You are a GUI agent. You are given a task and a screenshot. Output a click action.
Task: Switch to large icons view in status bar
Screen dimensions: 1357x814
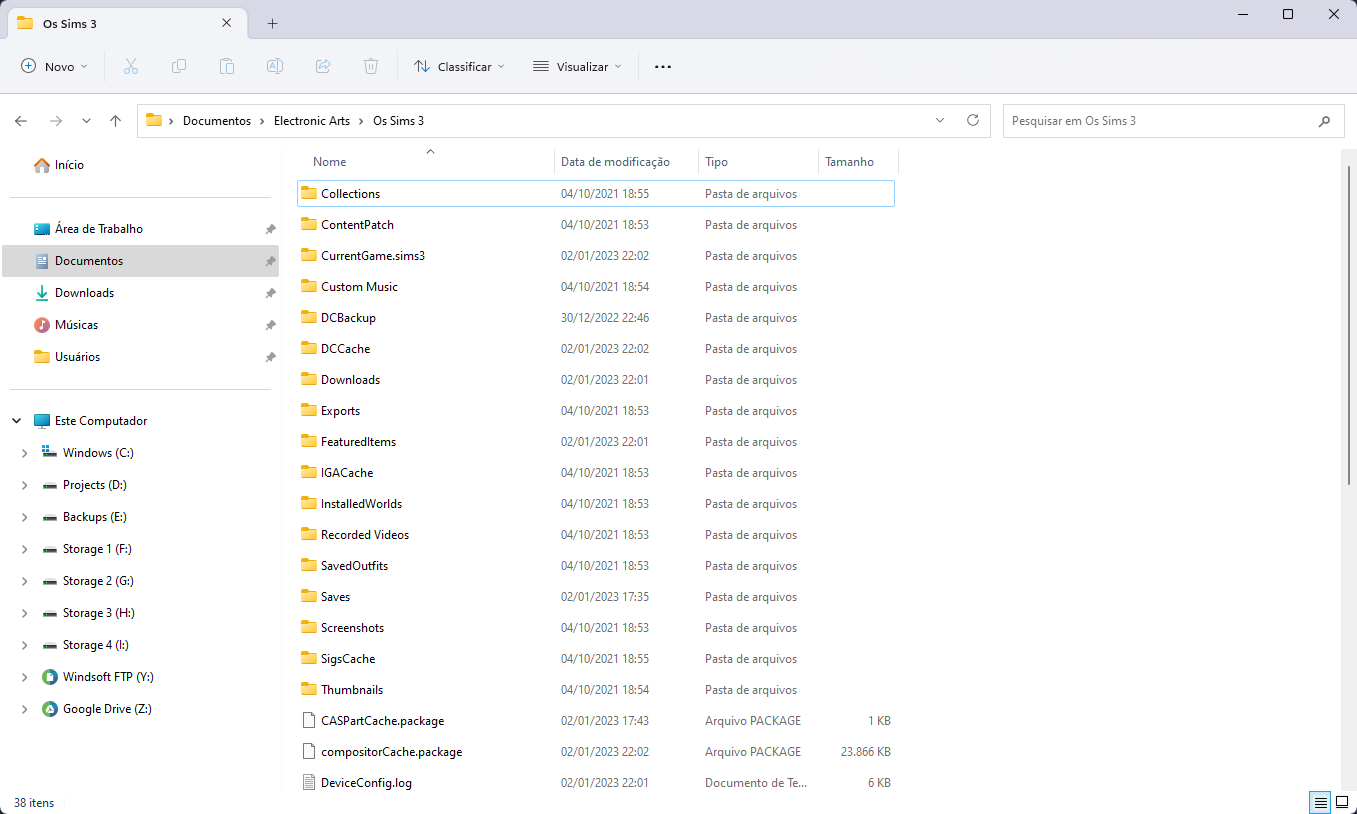[1342, 802]
